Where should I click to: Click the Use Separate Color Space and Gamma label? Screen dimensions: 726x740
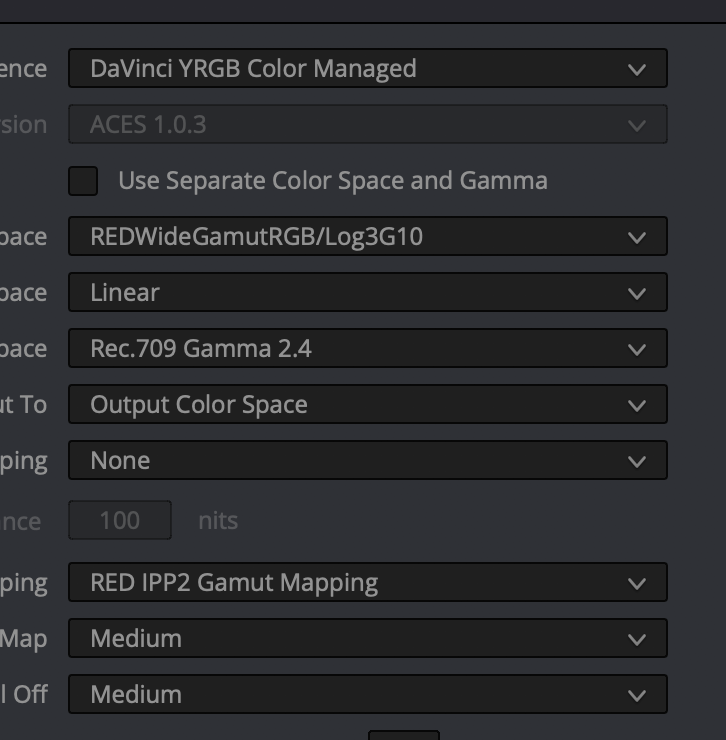333,181
